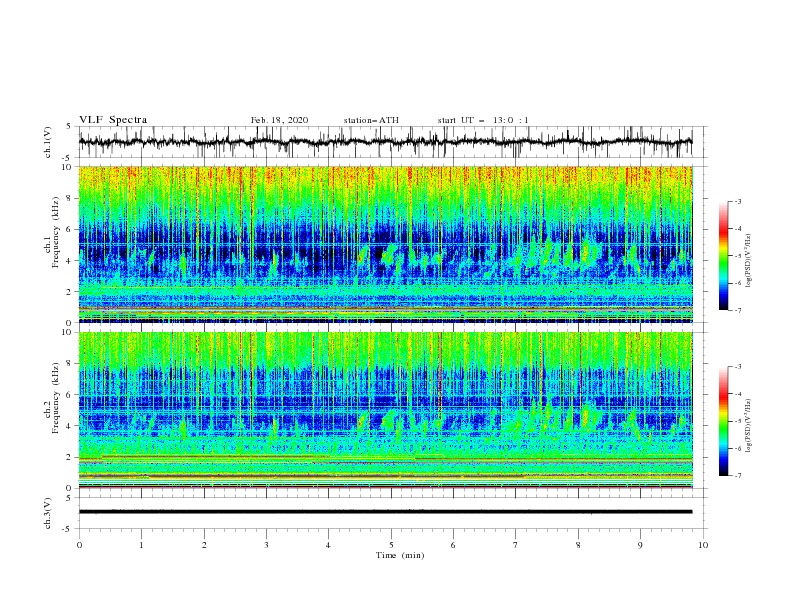The image size is (792, 612).
Task: Click the time axis tick "1"
Action: point(141,545)
